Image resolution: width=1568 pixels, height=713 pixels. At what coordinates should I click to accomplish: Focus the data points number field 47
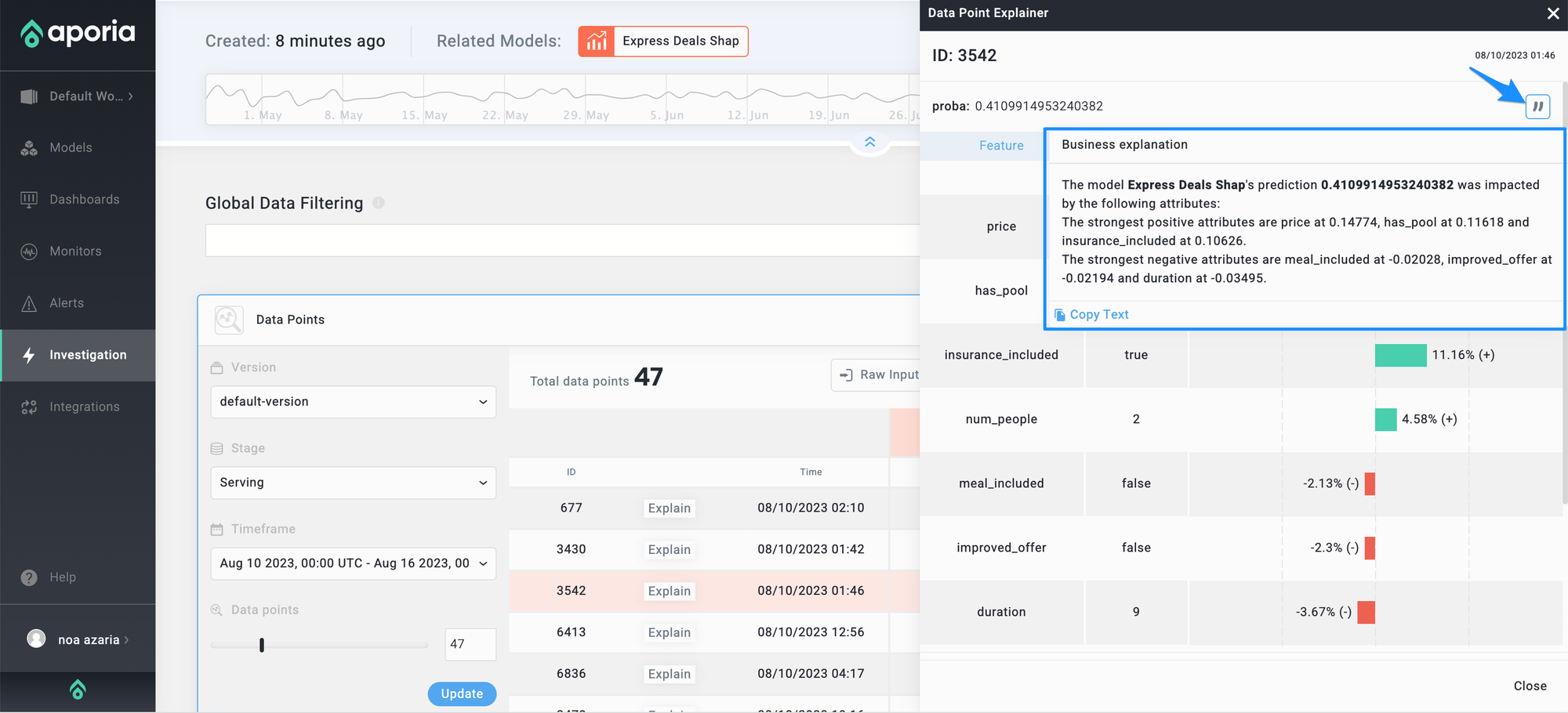point(470,644)
